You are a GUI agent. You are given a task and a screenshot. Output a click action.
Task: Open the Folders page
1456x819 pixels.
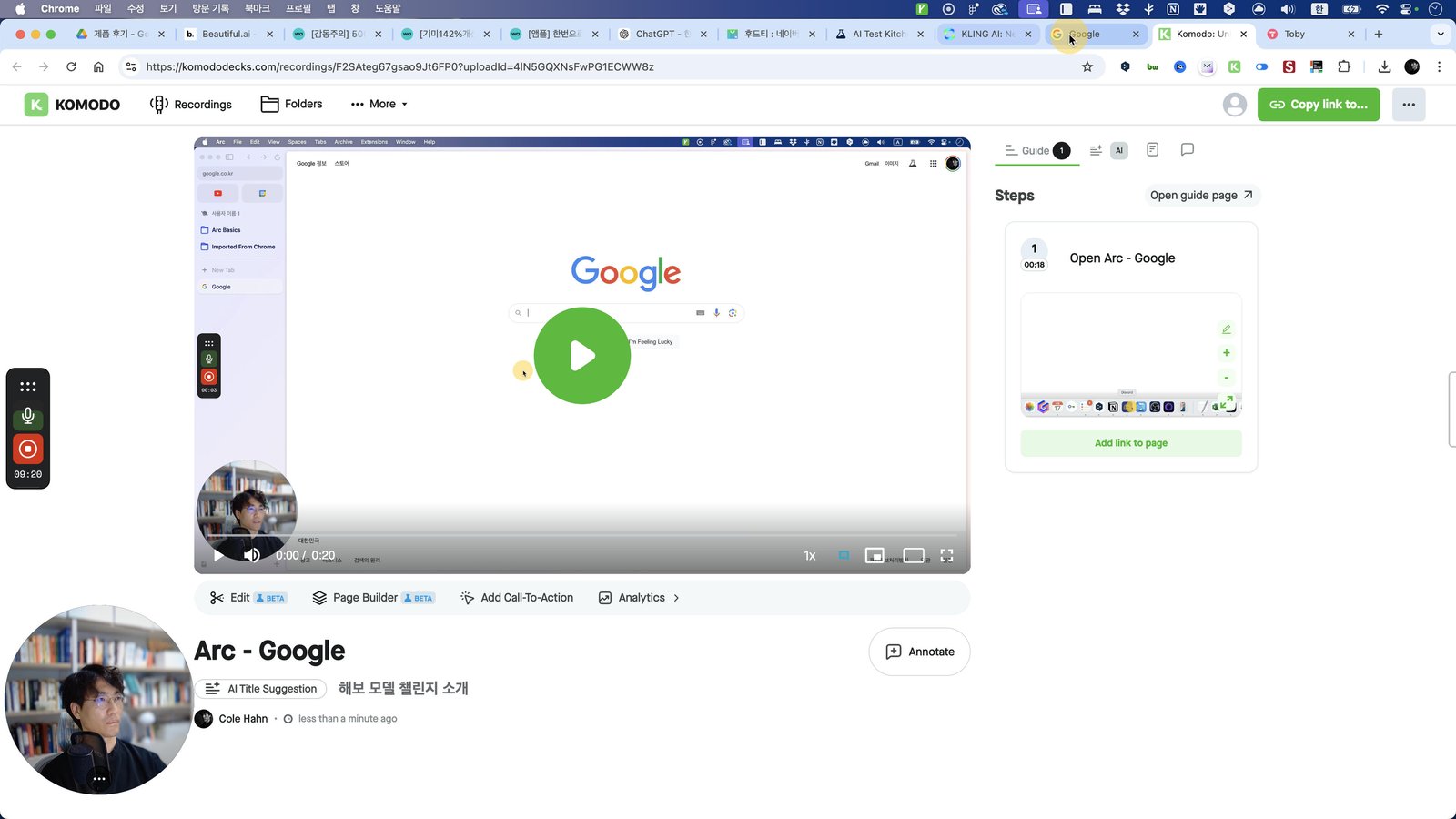pos(292,105)
